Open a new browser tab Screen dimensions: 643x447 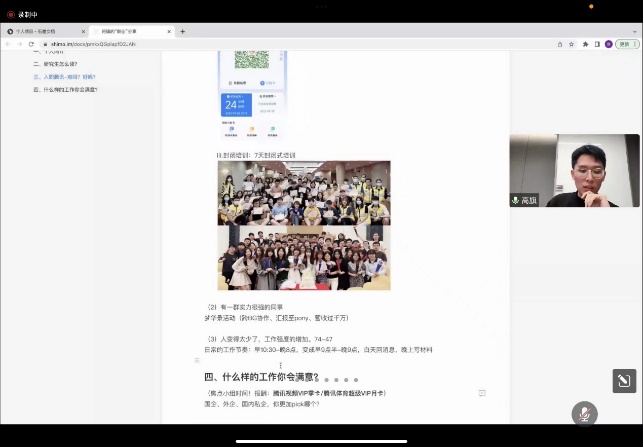coord(182,31)
